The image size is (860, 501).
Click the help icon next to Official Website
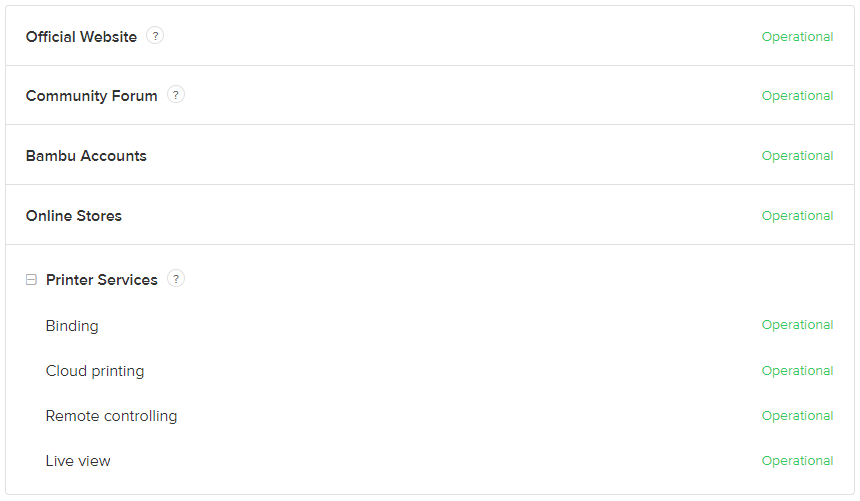[155, 36]
